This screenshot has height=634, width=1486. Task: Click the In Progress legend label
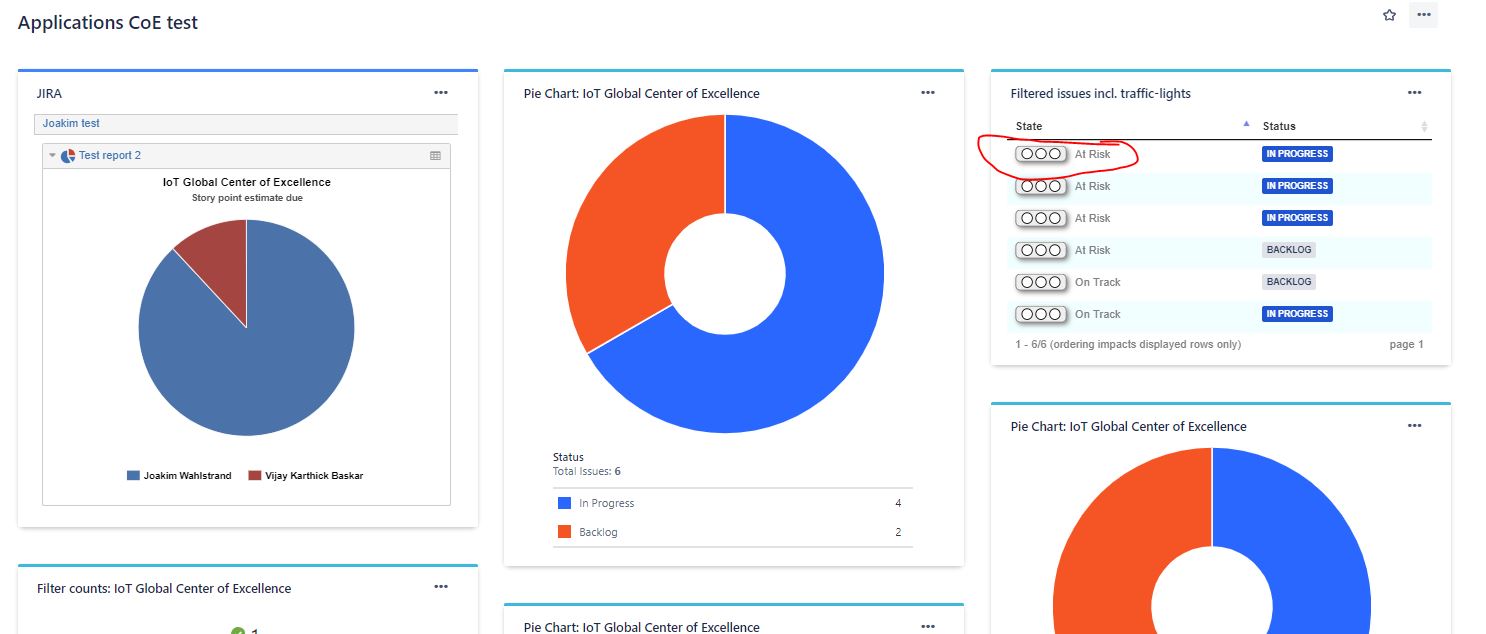(x=607, y=503)
